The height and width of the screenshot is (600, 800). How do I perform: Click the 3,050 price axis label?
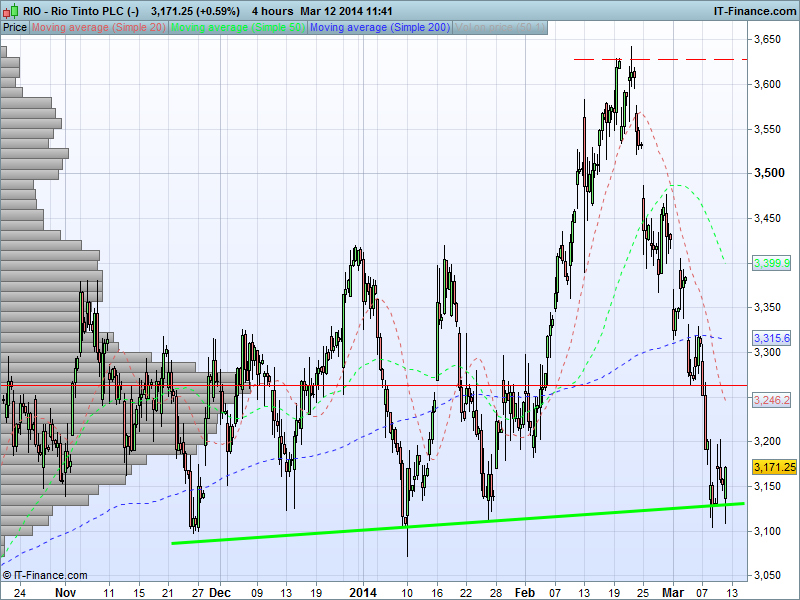767,576
